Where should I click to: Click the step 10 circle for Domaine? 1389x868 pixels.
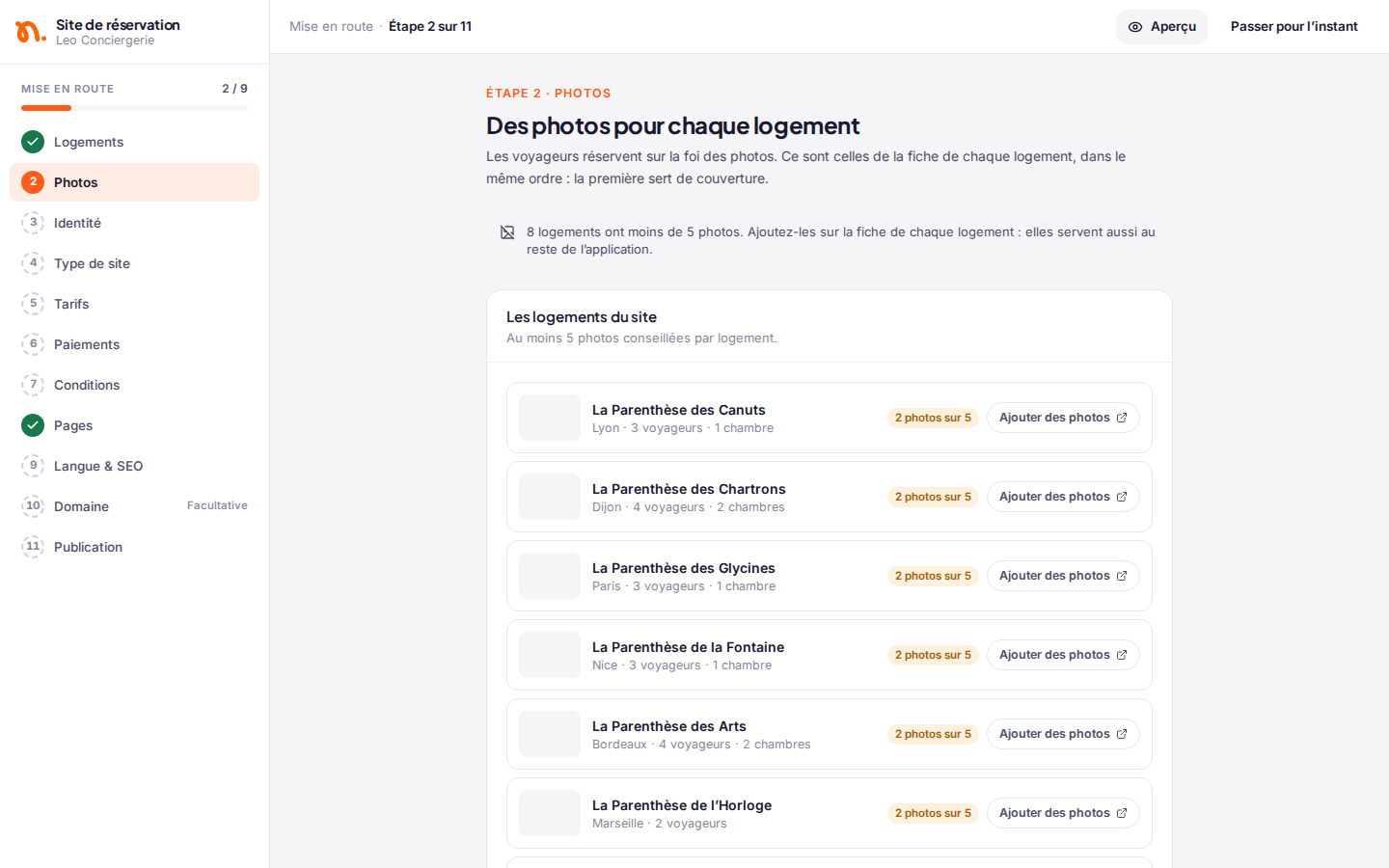(x=33, y=506)
